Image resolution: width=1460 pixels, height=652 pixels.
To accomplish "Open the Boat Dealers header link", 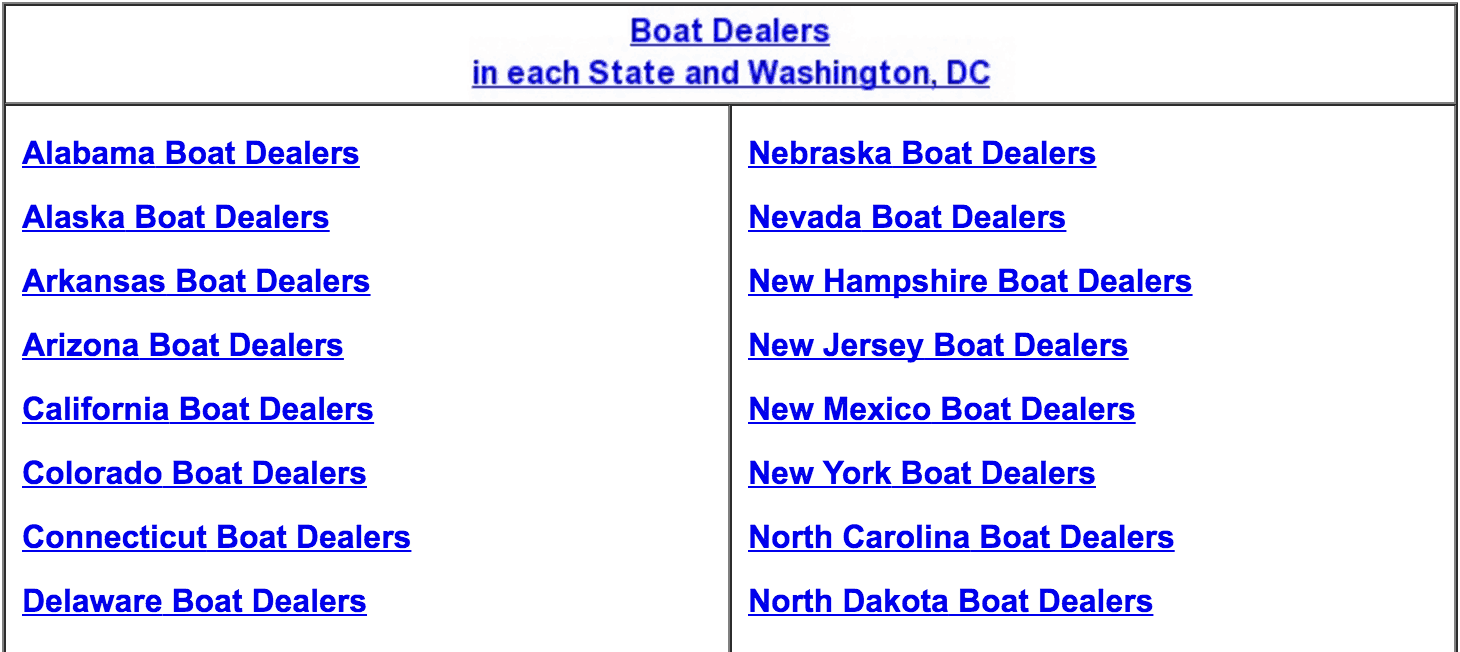I will (x=730, y=31).
